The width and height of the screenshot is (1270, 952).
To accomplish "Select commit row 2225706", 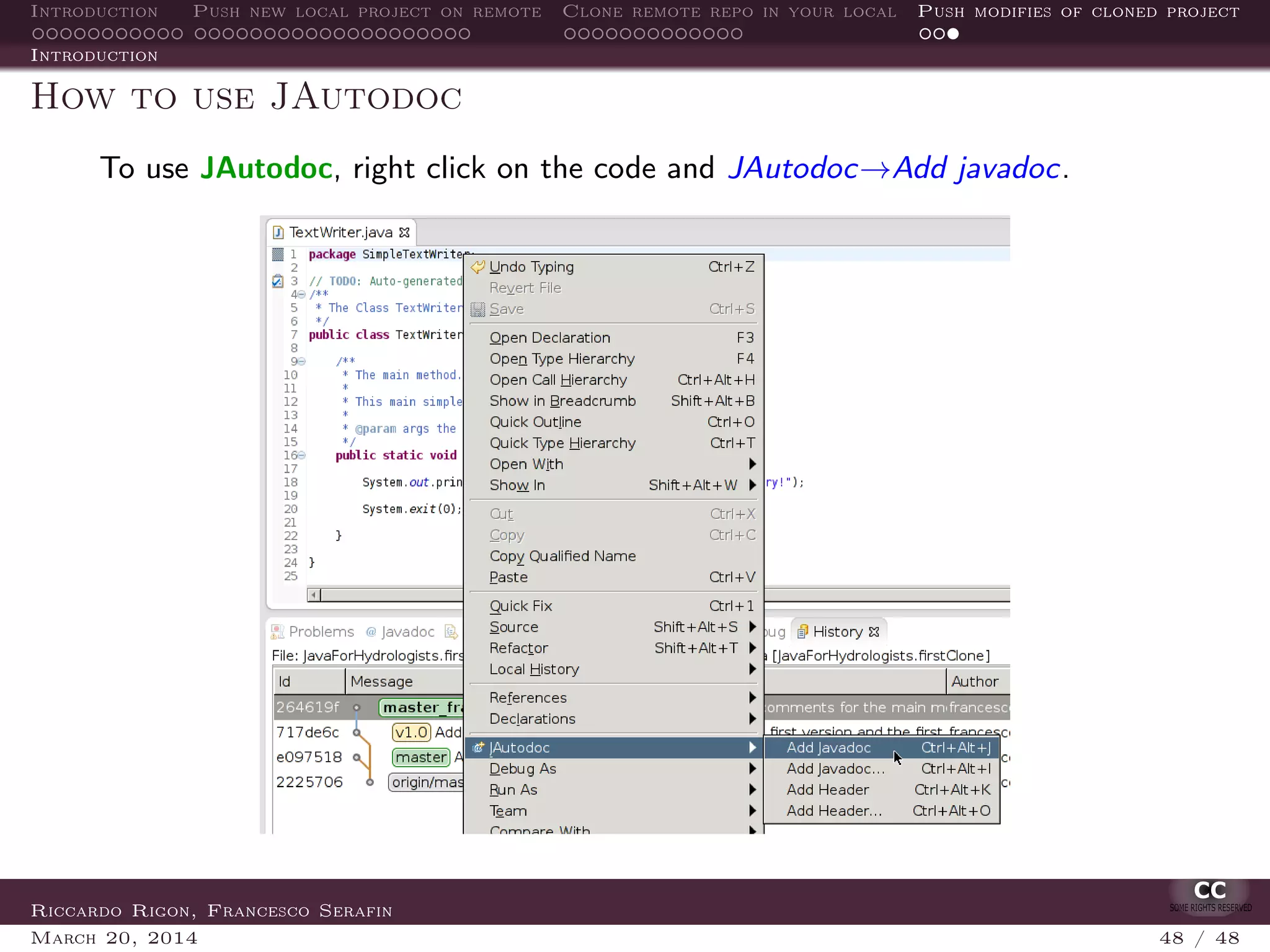I will coord(368,782).
